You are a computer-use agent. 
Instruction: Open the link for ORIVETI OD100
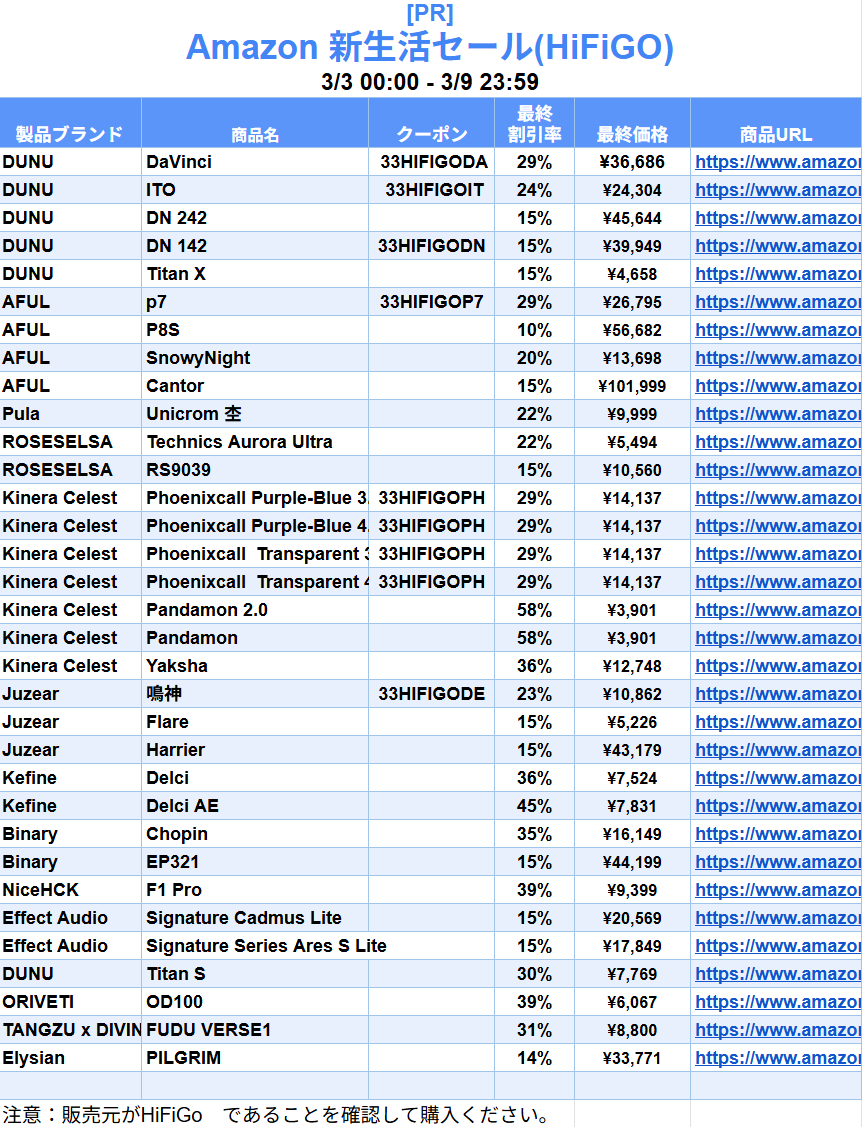coord(777,1002)
